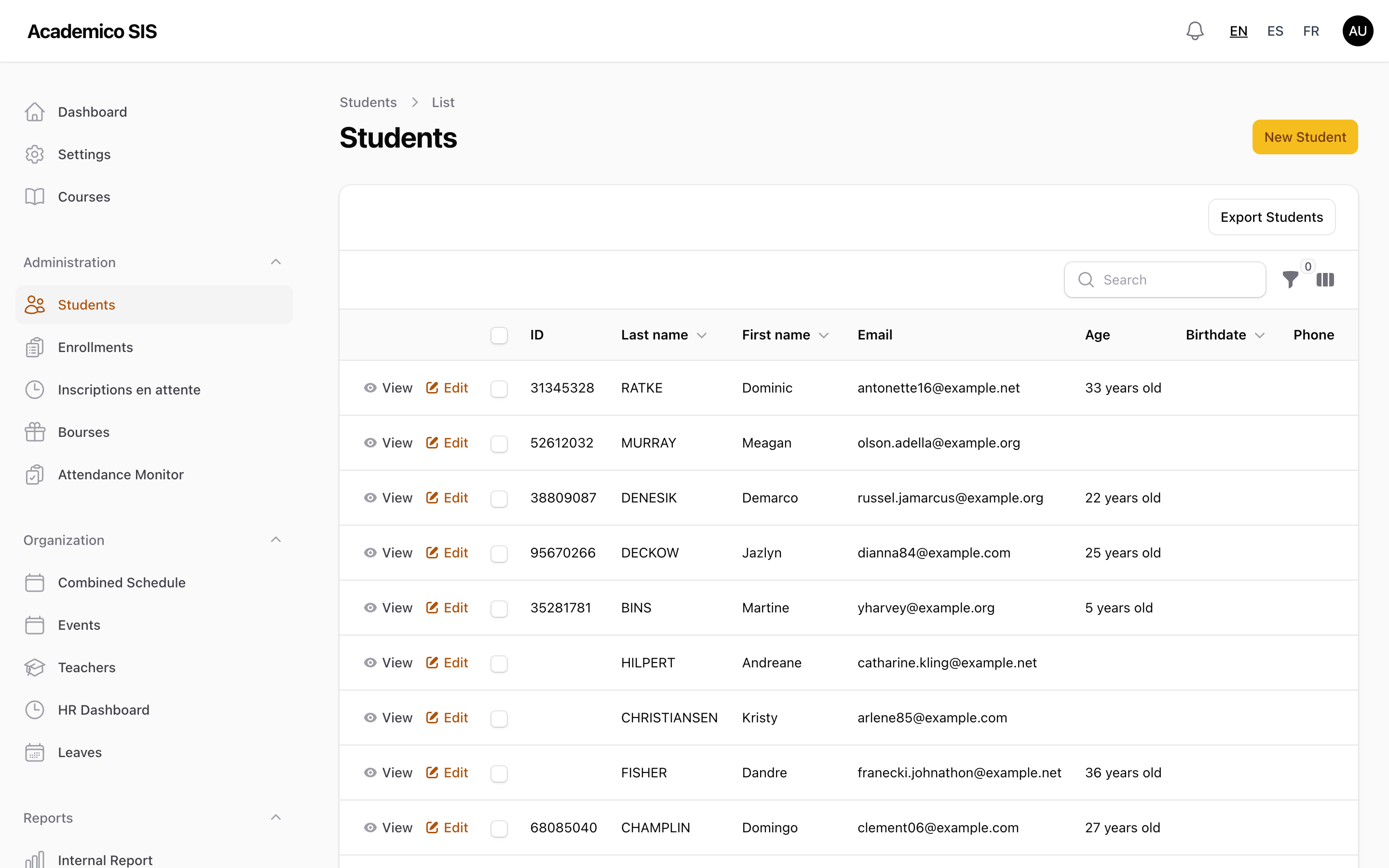Open the notification bell

click(1195, 30)
